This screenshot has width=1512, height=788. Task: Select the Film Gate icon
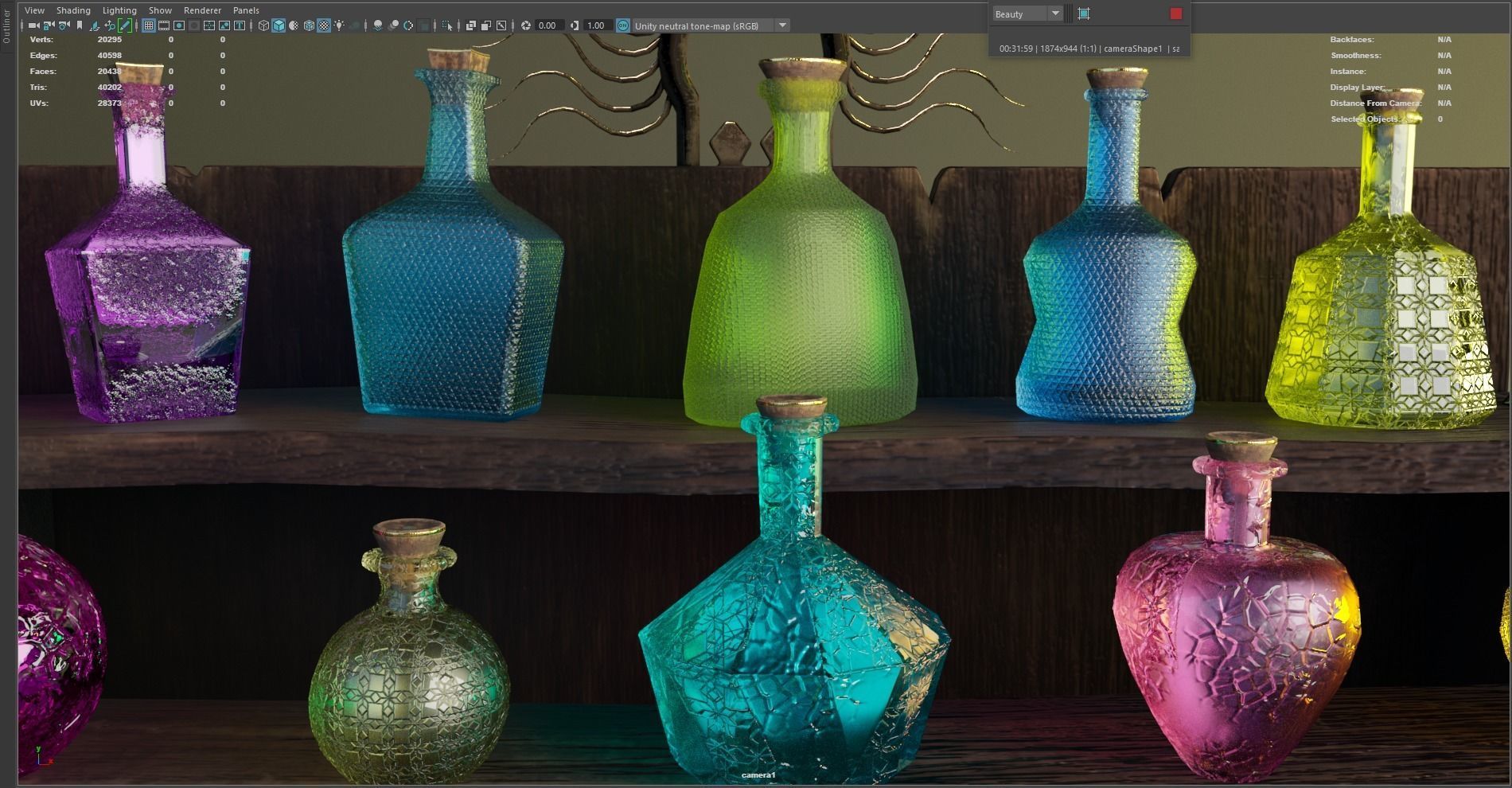click(x=163, y=25)
